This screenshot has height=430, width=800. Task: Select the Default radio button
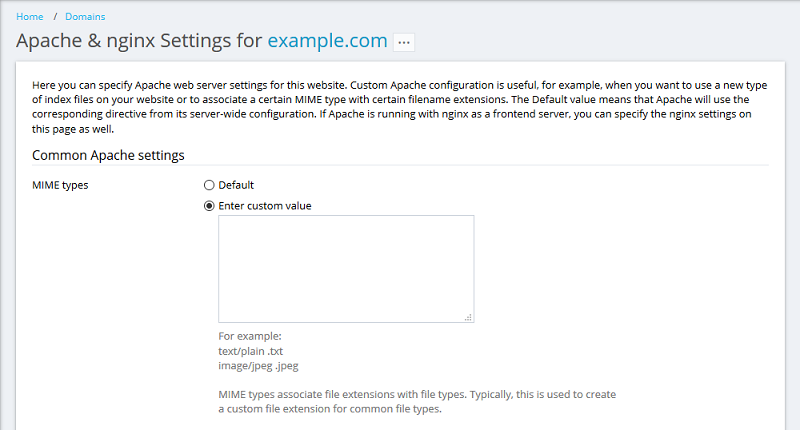[209, 185]
